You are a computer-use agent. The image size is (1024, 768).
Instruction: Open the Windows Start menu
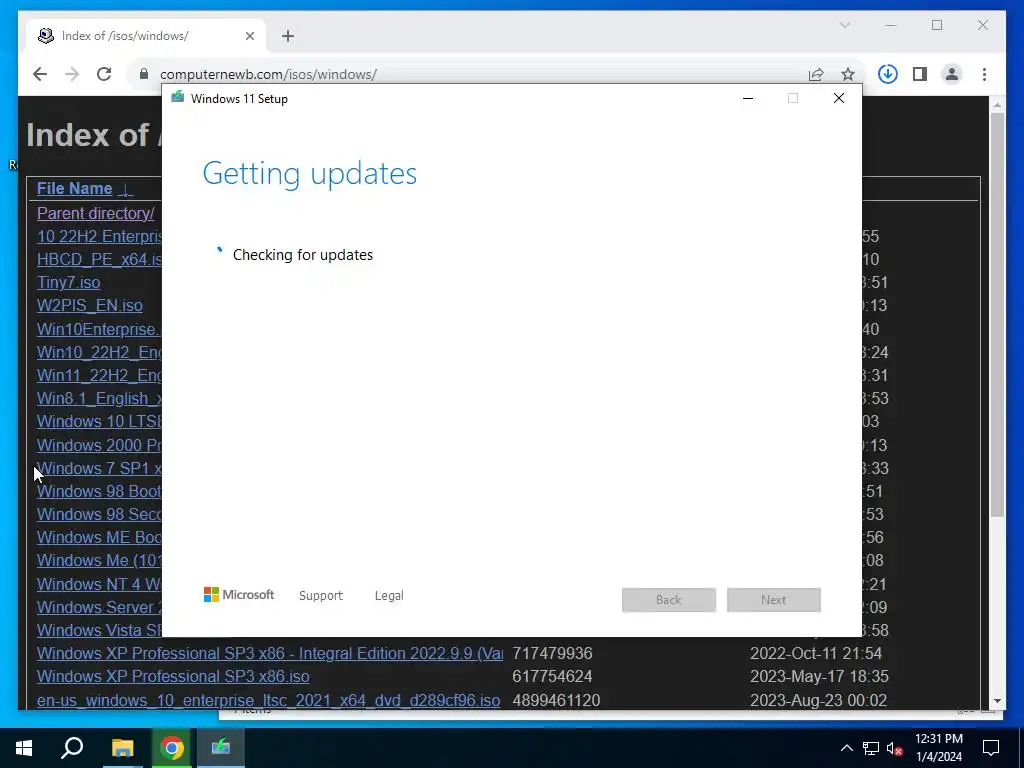click(x=24, y=748)
